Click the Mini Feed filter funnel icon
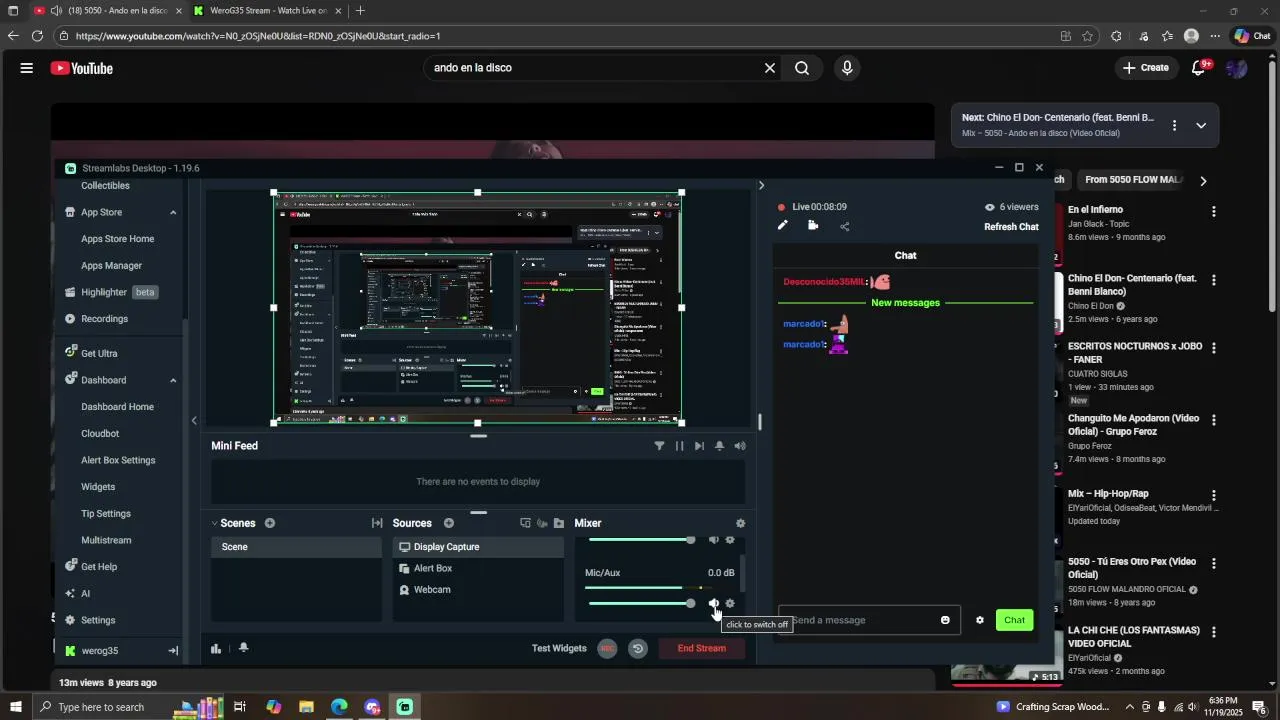The image size is (1280, 720). click(659, 446)
